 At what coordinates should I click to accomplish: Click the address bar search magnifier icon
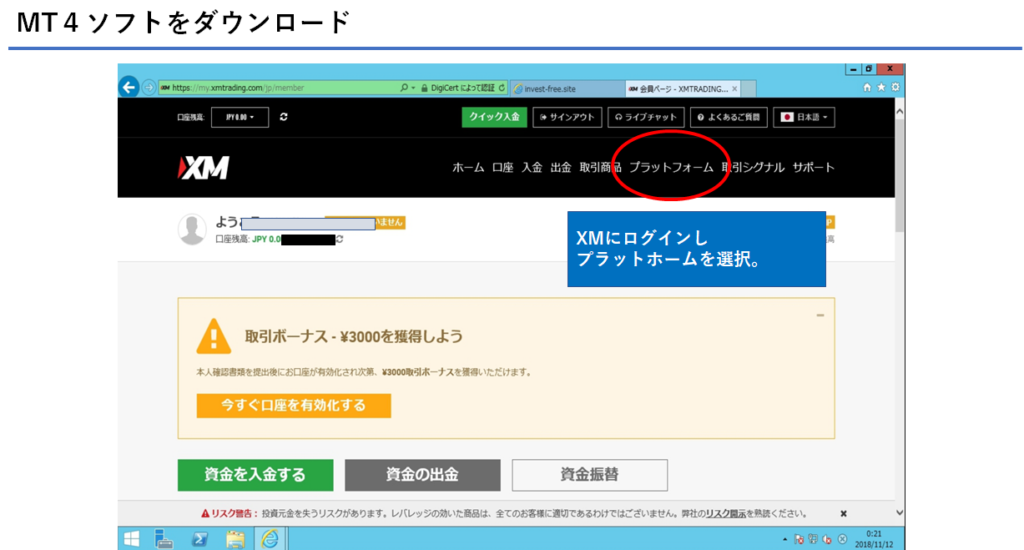(404, 88)
